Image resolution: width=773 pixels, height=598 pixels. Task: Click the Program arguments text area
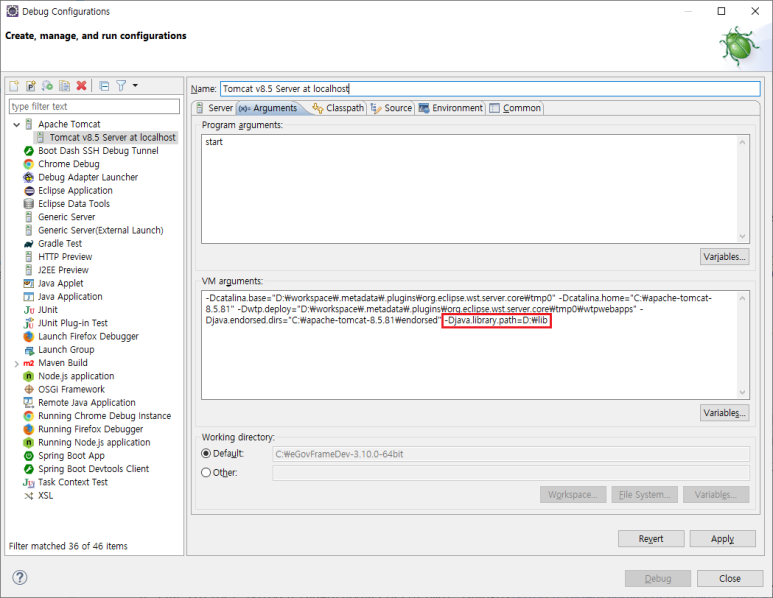coord(470,189)
